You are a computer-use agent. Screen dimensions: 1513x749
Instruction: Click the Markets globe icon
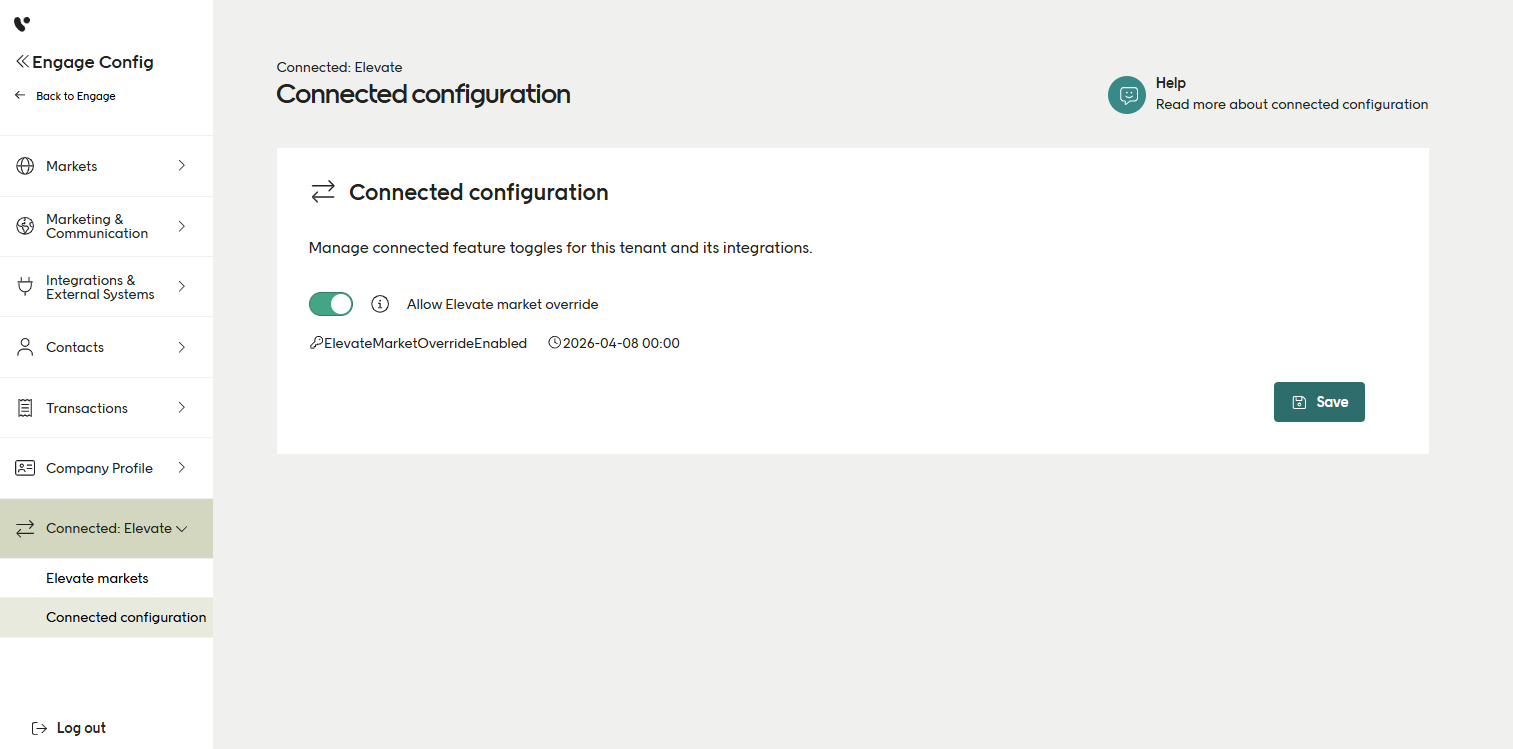25,166
